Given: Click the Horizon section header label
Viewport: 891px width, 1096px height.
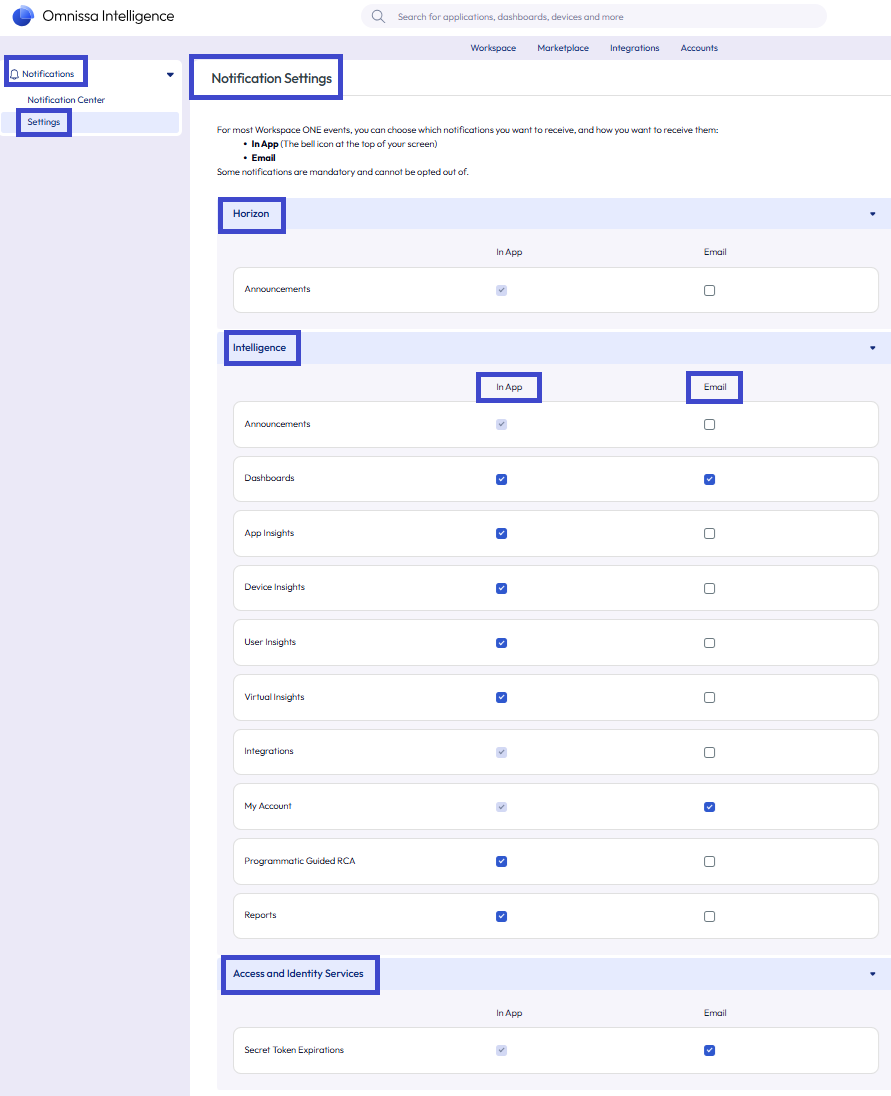Looking at the screenshot, I should 251,214.
